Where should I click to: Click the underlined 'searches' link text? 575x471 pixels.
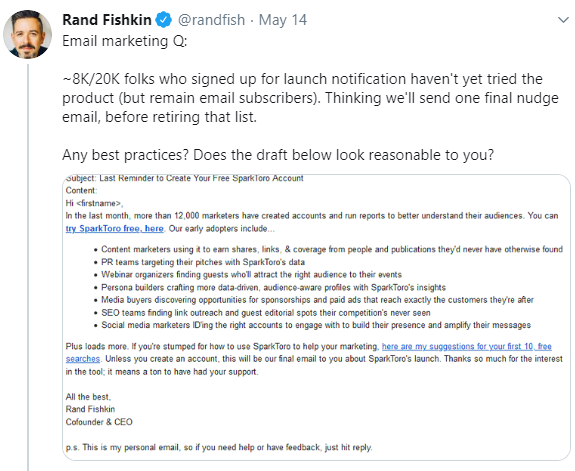(83, 359)
